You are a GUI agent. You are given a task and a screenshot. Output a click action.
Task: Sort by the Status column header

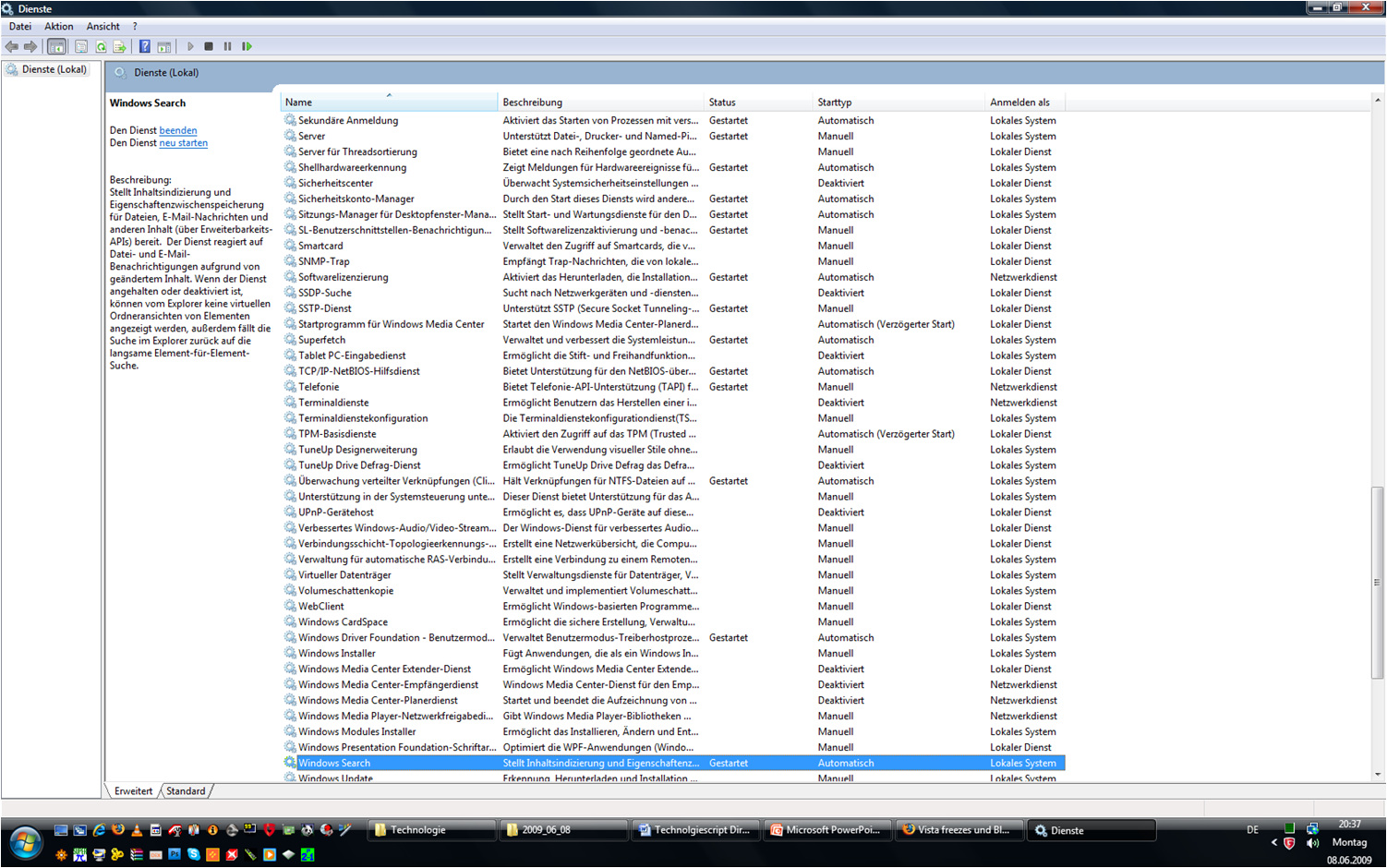click(758, 102)
